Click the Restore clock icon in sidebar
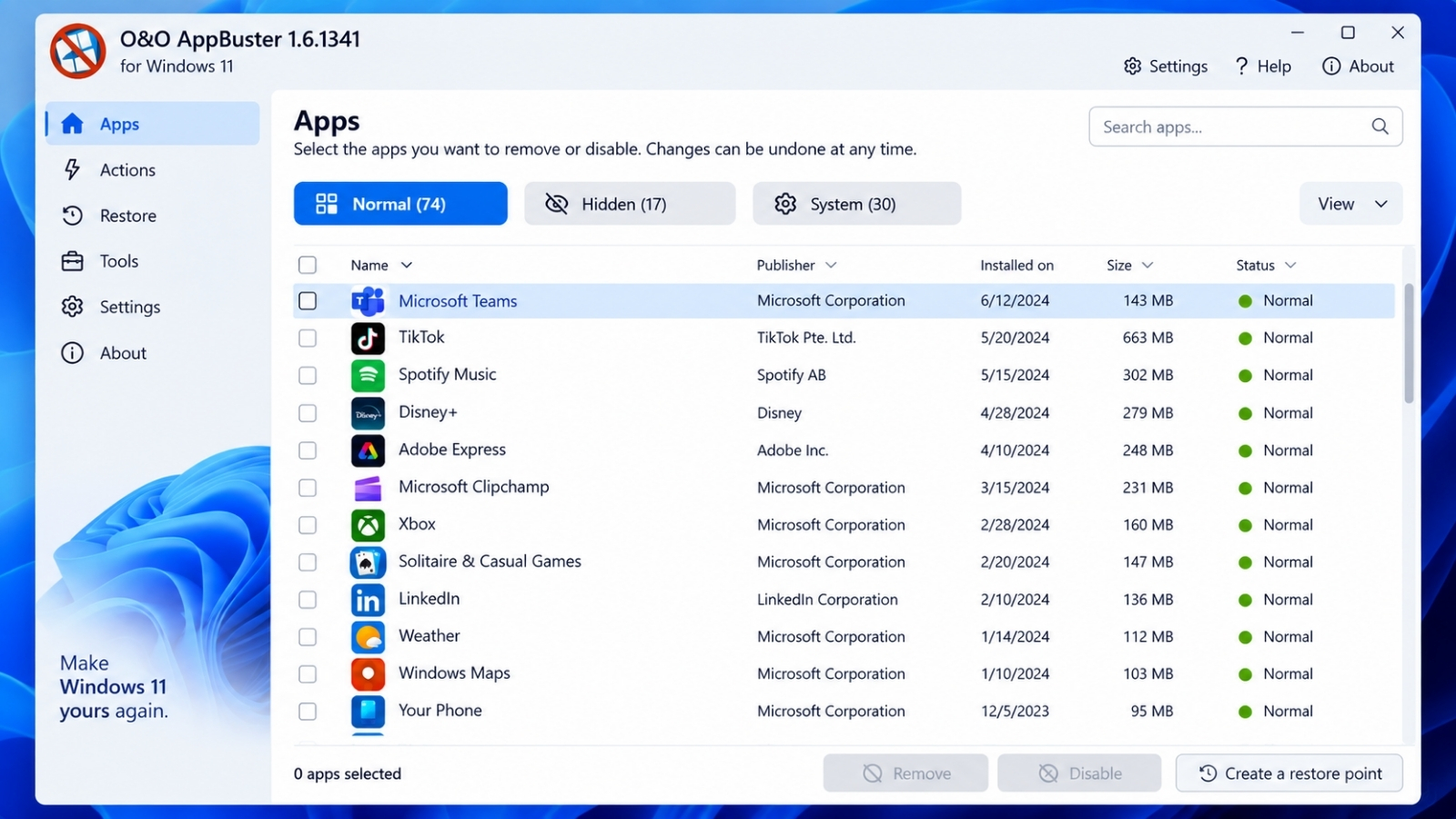The image size is (1456, 819). [x=72, y=216]
